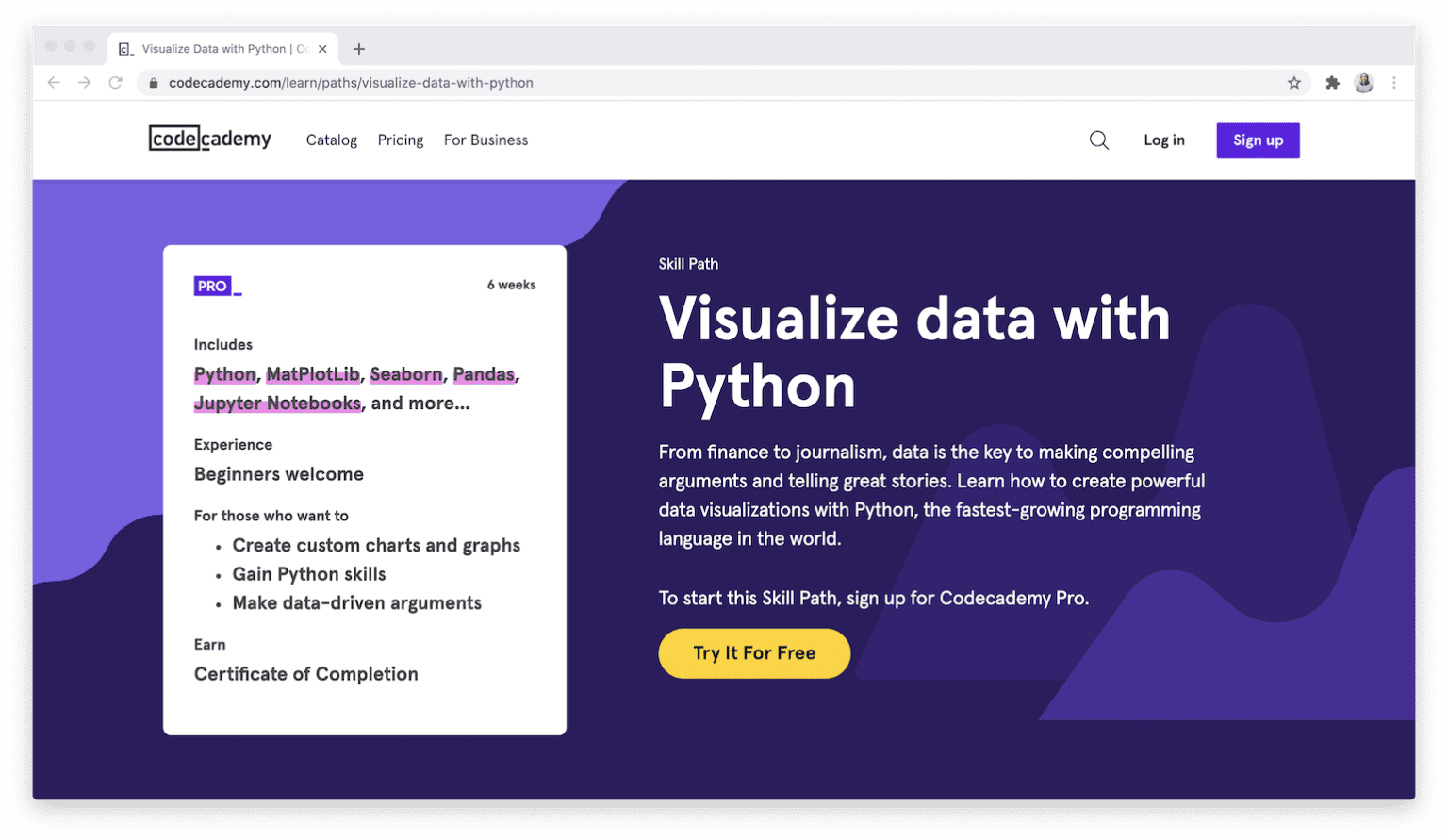1448x840 pixels.
Task: Open the browser three-dot menu
Action: pos(1394,83)
